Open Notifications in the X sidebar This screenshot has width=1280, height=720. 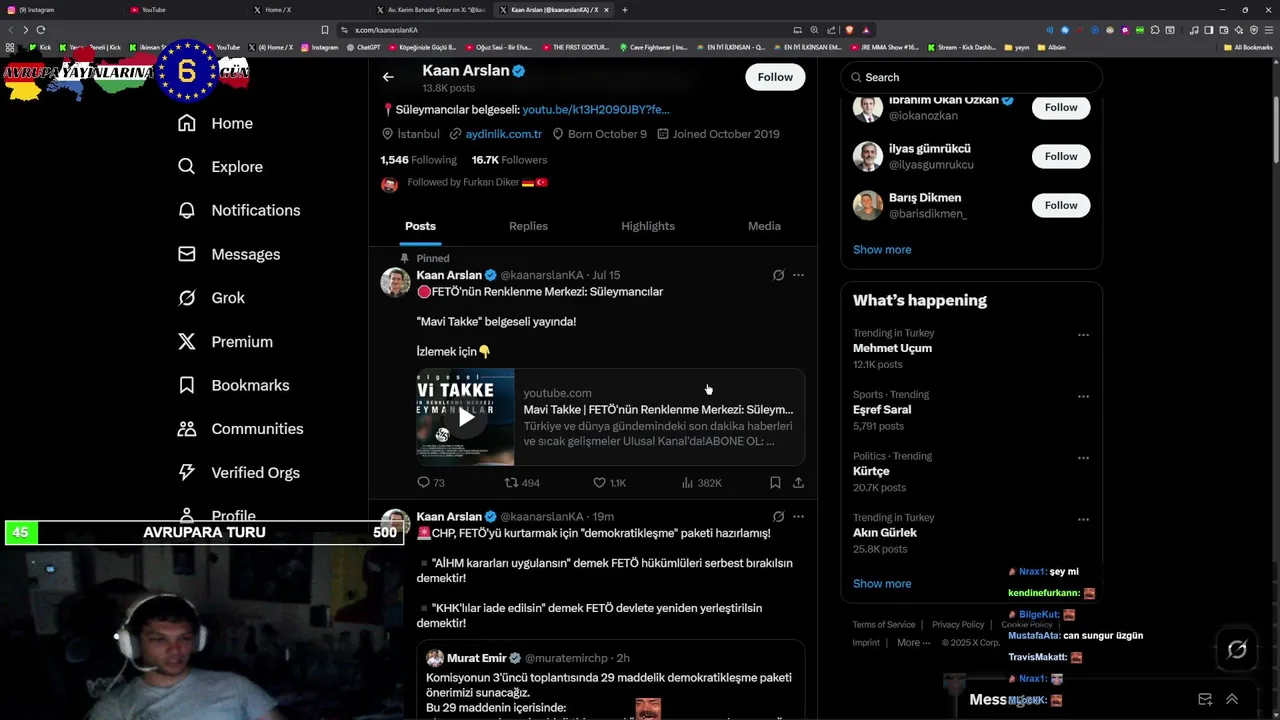(239, 210)
